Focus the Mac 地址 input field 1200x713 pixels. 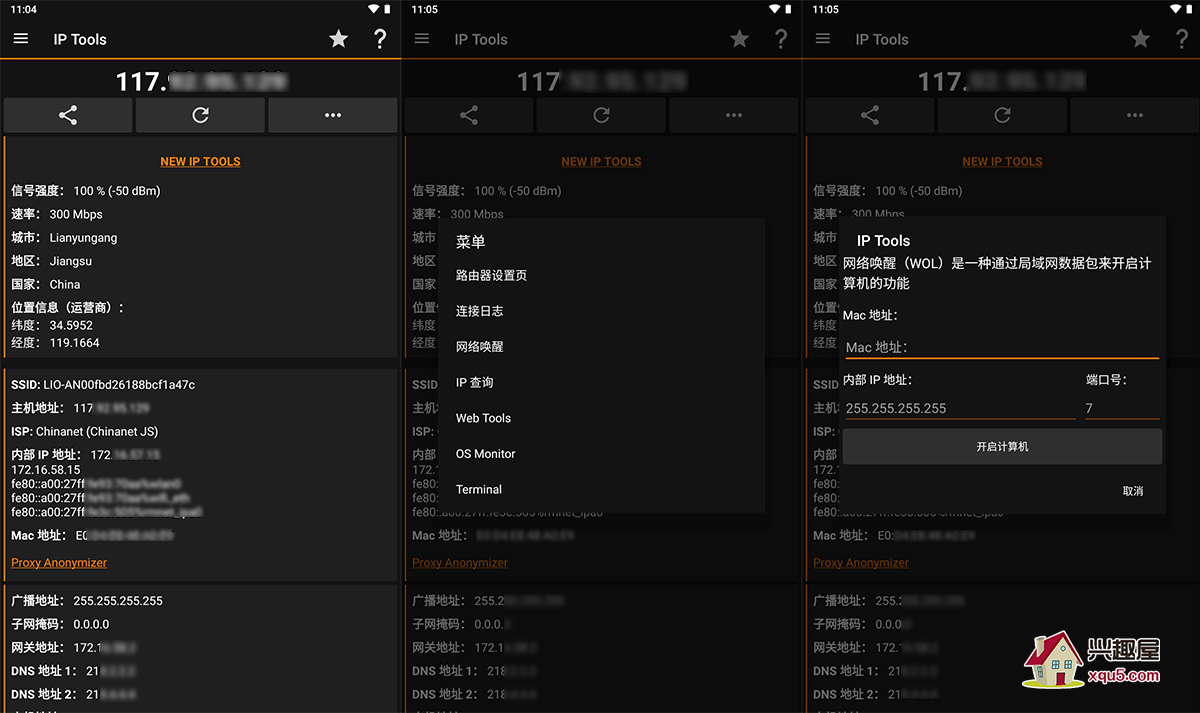[x=1001, y=347]
